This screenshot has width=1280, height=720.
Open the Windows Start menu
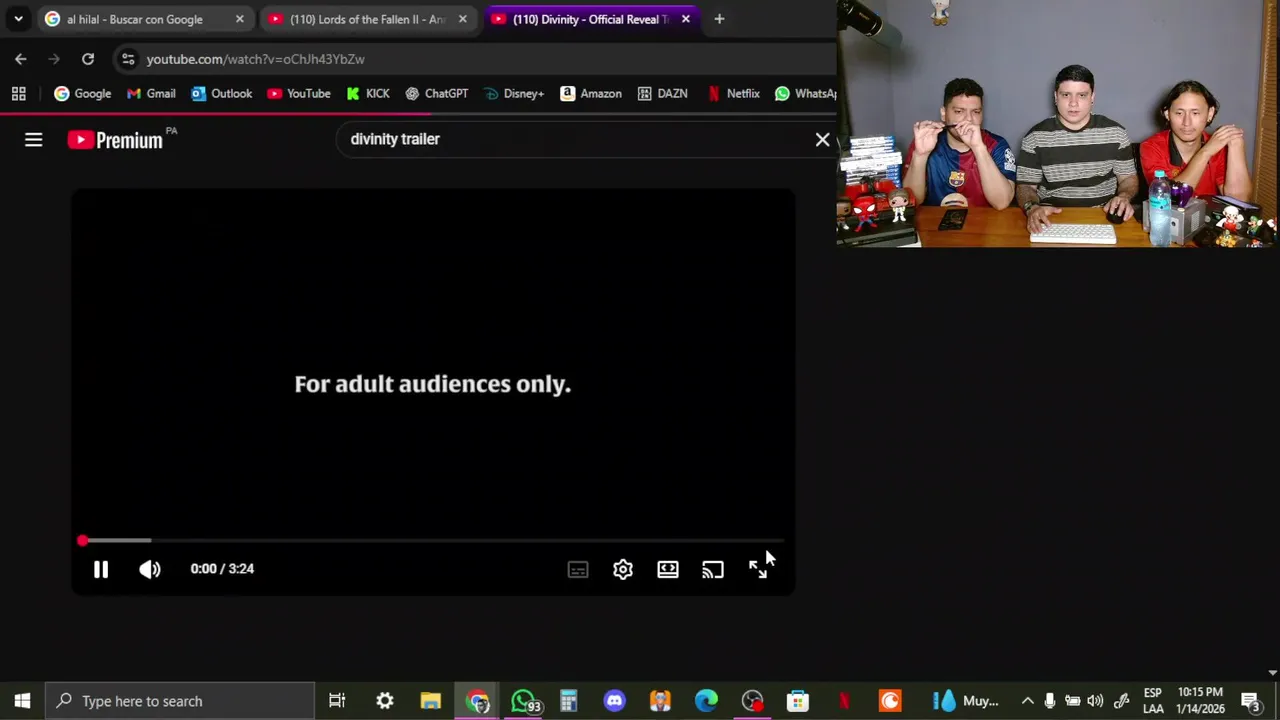[22, 701]
